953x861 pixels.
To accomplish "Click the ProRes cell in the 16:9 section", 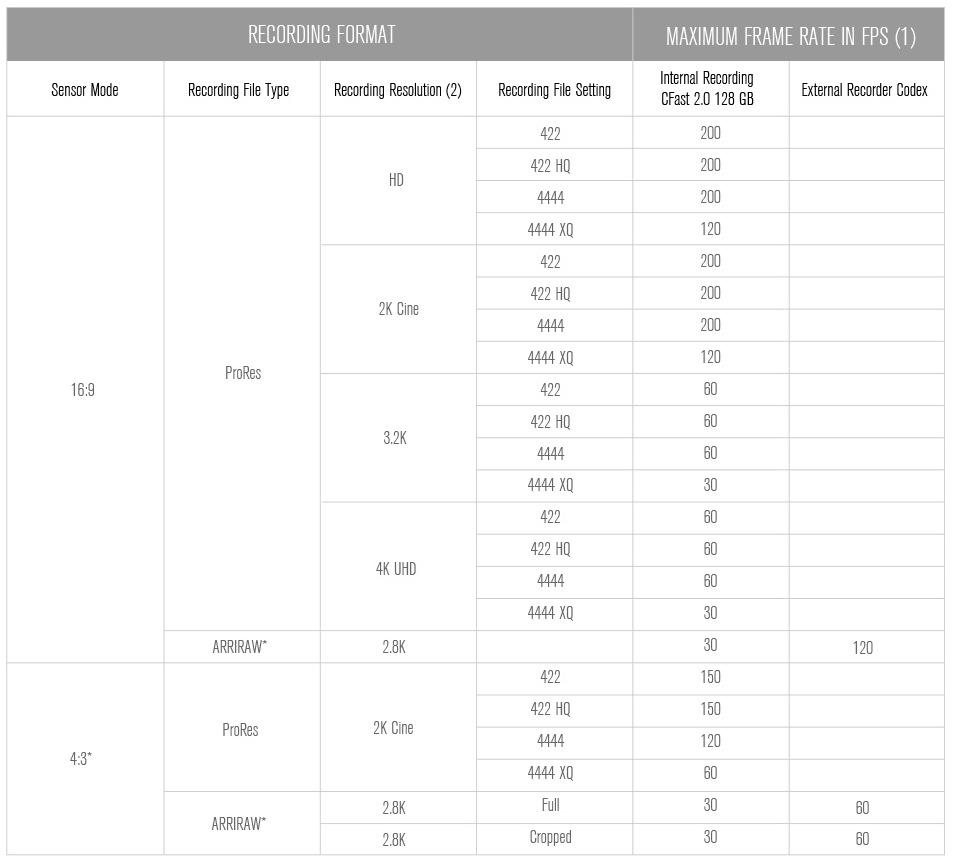I will 242,374.
